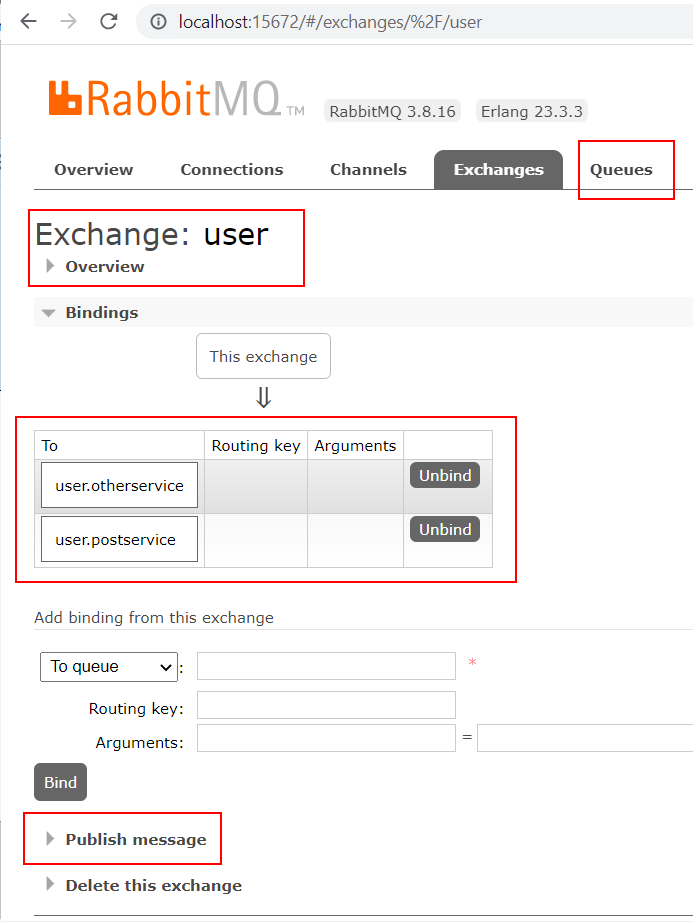
Task: Open the Connections tab
Action: (x=232, y=170)
